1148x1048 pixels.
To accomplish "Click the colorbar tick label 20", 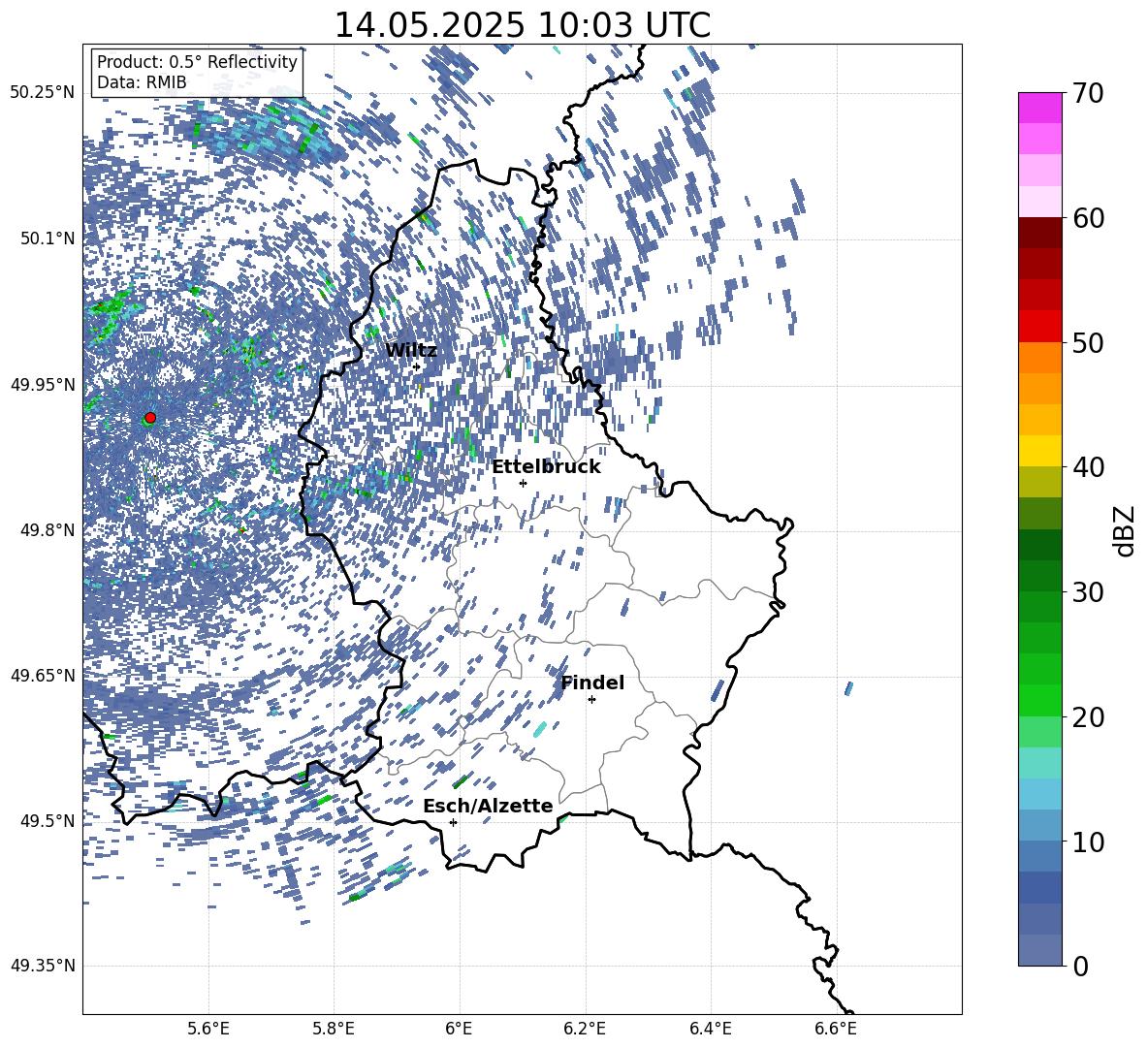I will tap(1089, 717).
